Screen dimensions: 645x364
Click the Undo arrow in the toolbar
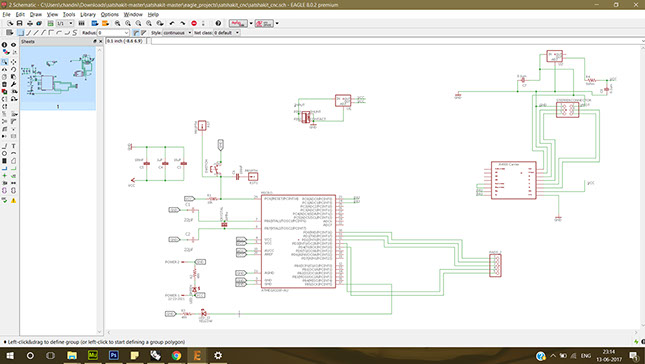(172, 23)
